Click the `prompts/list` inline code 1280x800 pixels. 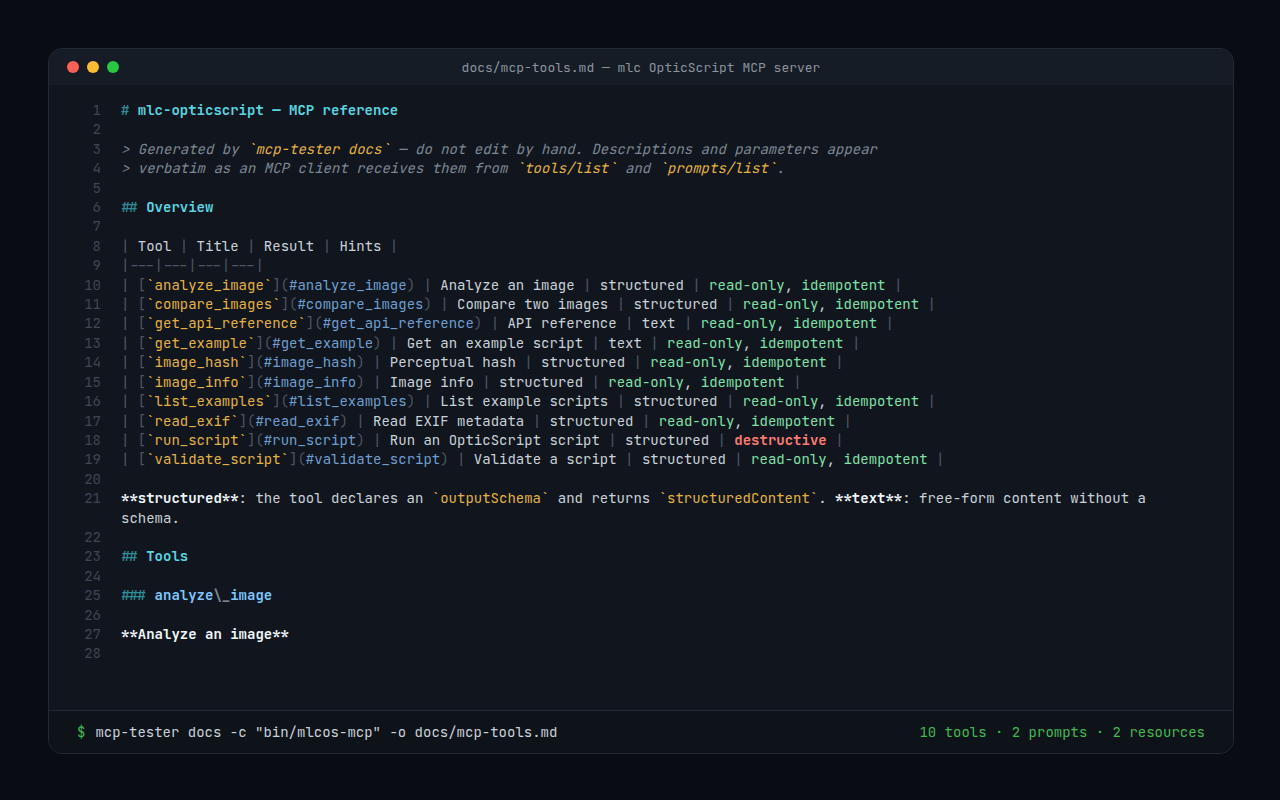point(717,168)
